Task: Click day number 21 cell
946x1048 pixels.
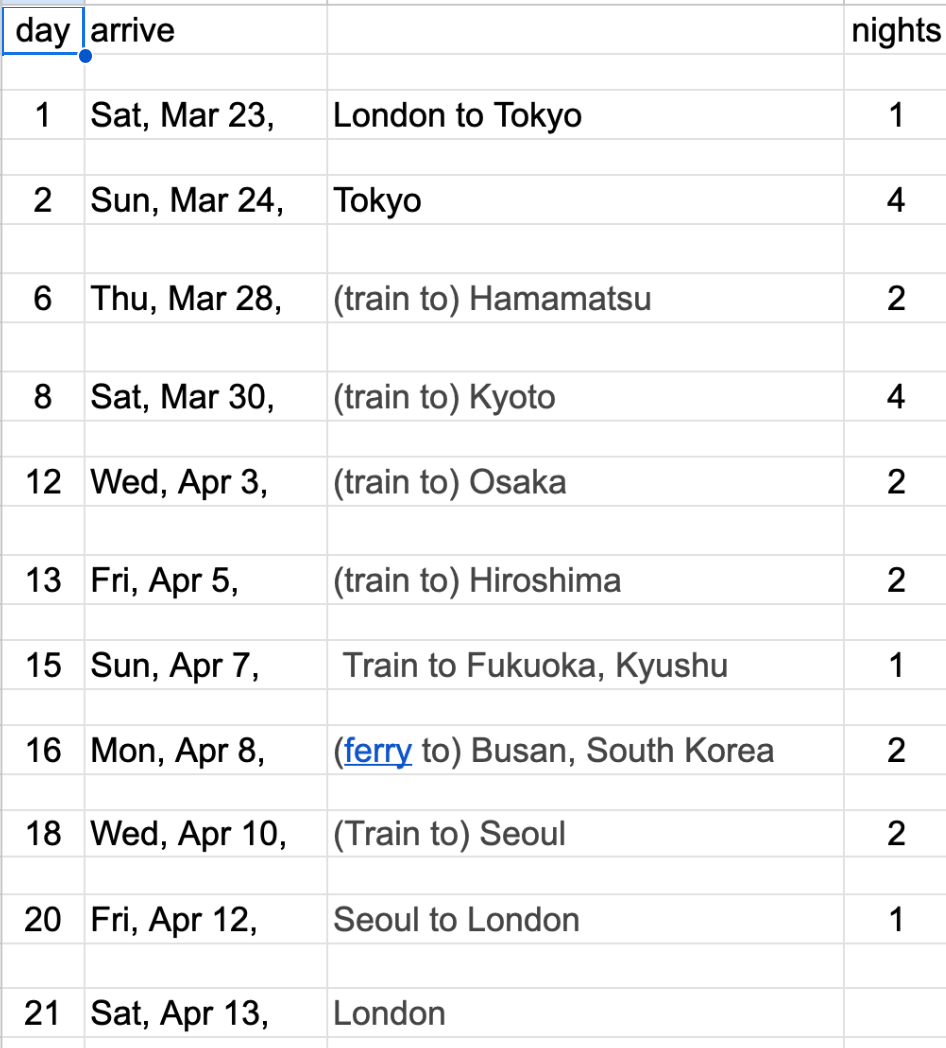Action: pyautogui.click(x=43, y=1013)
